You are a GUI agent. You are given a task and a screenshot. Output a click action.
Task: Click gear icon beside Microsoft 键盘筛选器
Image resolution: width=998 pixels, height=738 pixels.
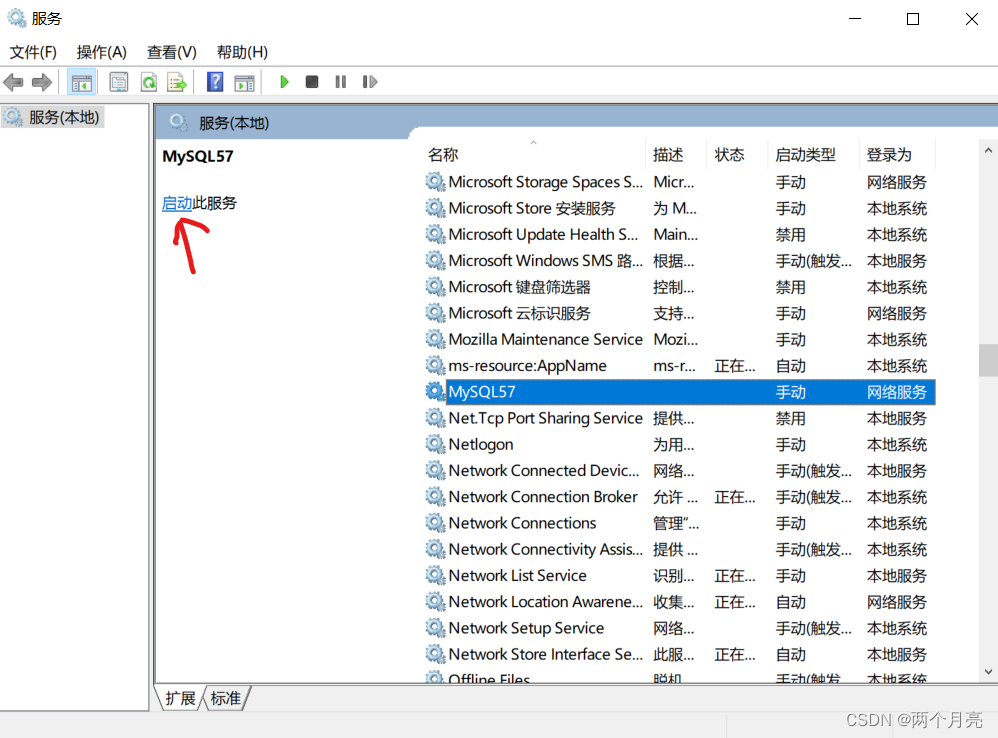tap(435, 287)
